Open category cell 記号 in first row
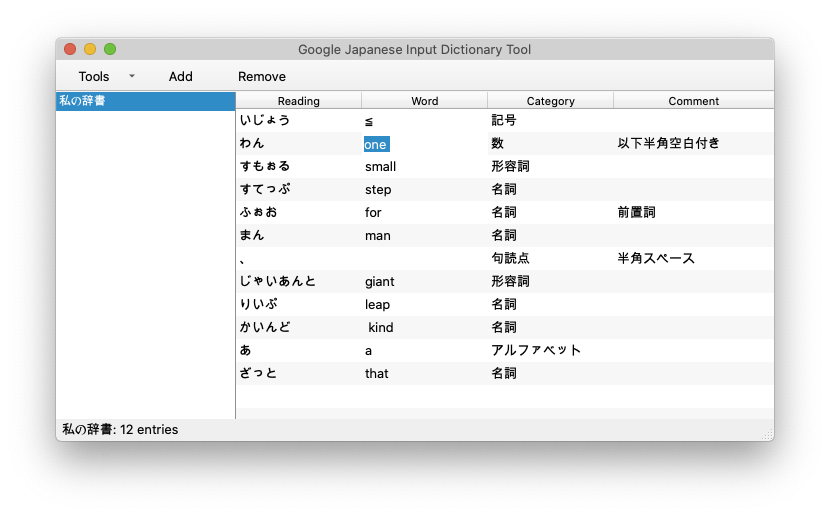The height and width of the screenshot is (515, 830). pyautogui.click(x=504, y=121)
